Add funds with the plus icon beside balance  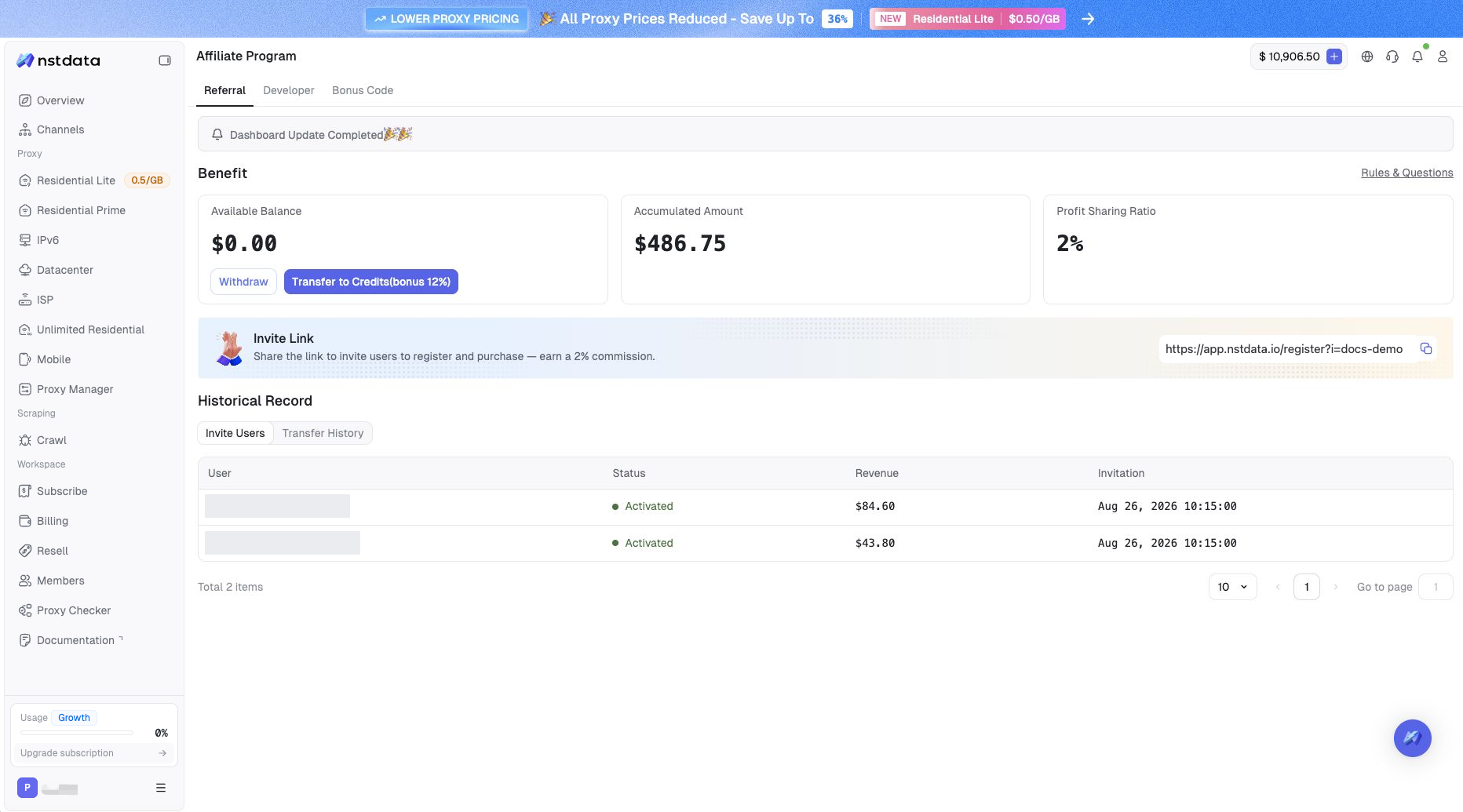click(1334, 56)
